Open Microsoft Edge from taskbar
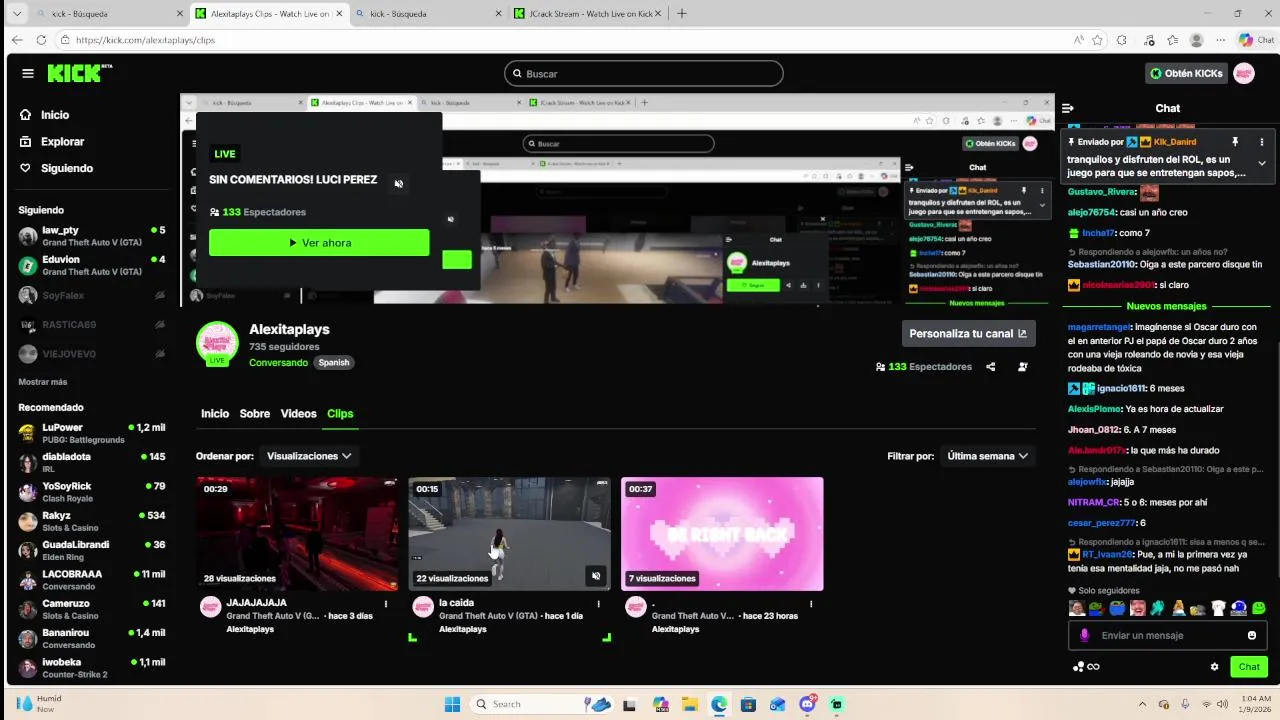This screenshot has height=720, width=1280. [719, 704]
